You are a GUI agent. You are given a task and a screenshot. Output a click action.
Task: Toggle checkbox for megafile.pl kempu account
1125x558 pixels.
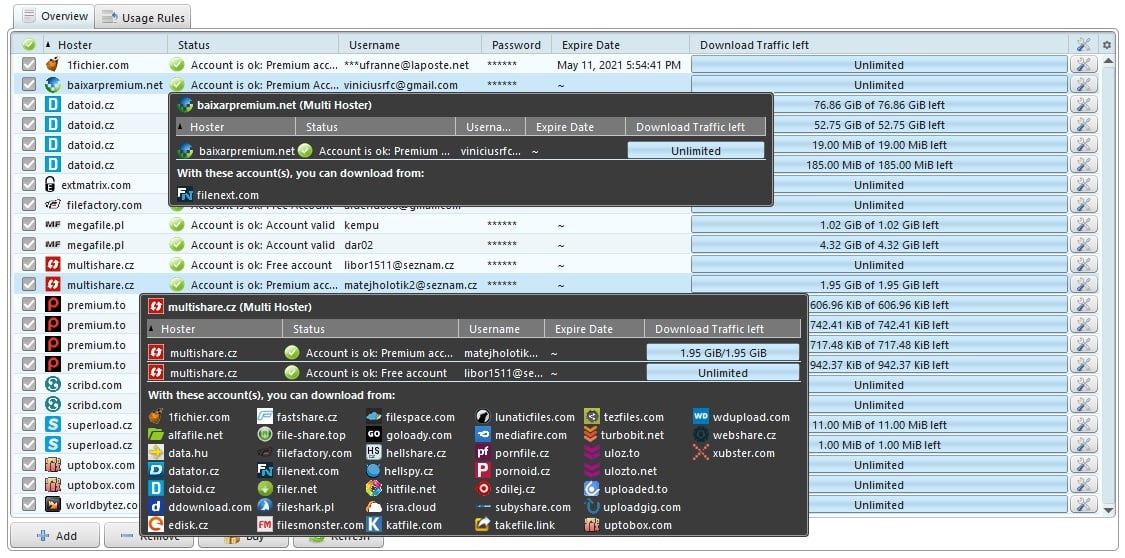[x=29, y=224]
